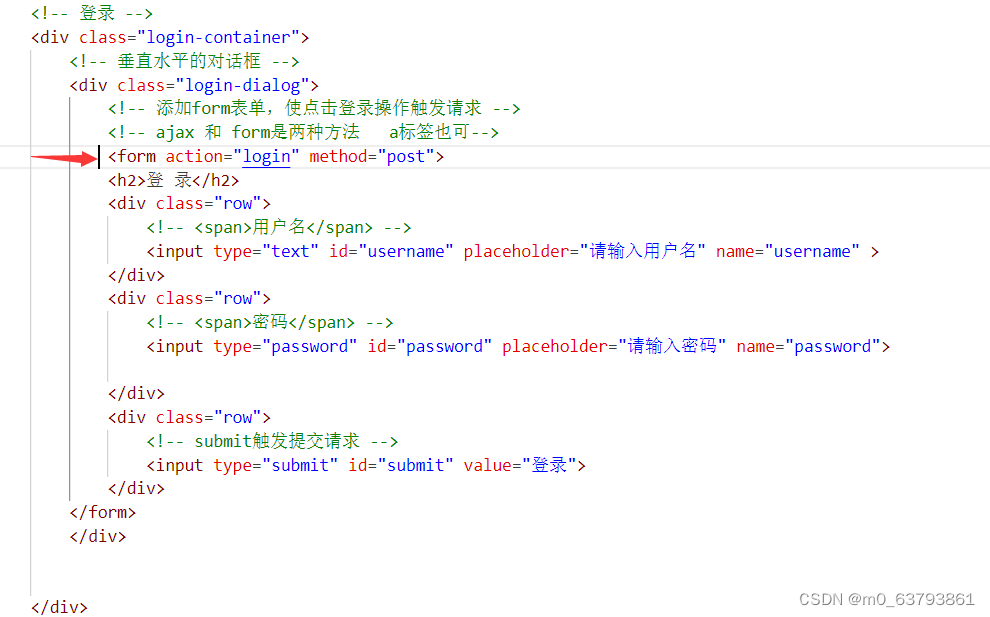This screenshot has height=617, width=990.
Task: Select the class value "login-dialog"
Action: (x=242, y=85)
